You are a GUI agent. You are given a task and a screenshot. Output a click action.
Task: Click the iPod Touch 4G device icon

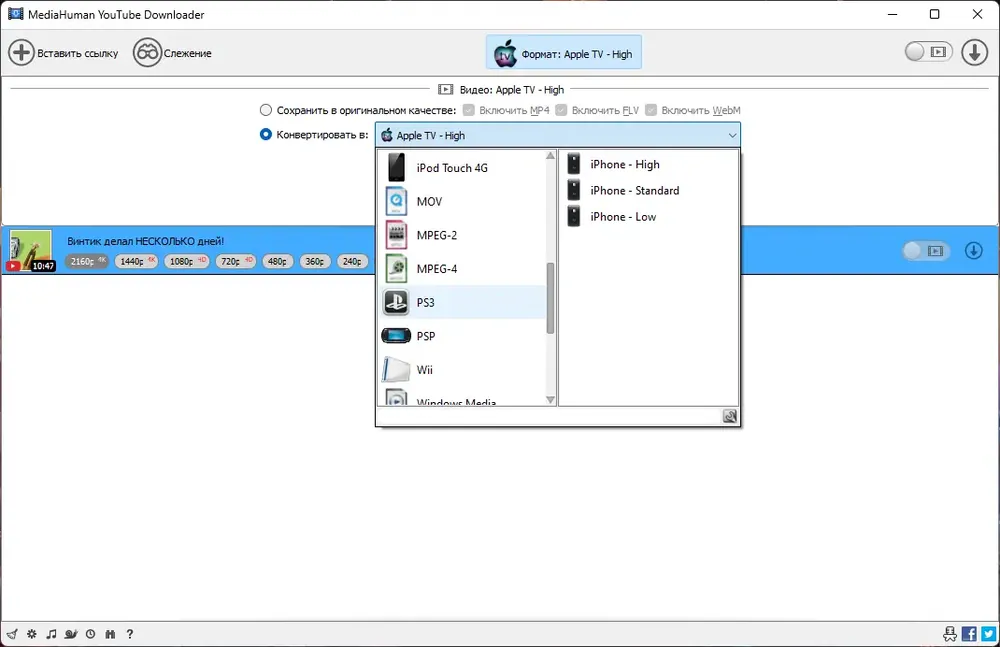tap(396, 168)
